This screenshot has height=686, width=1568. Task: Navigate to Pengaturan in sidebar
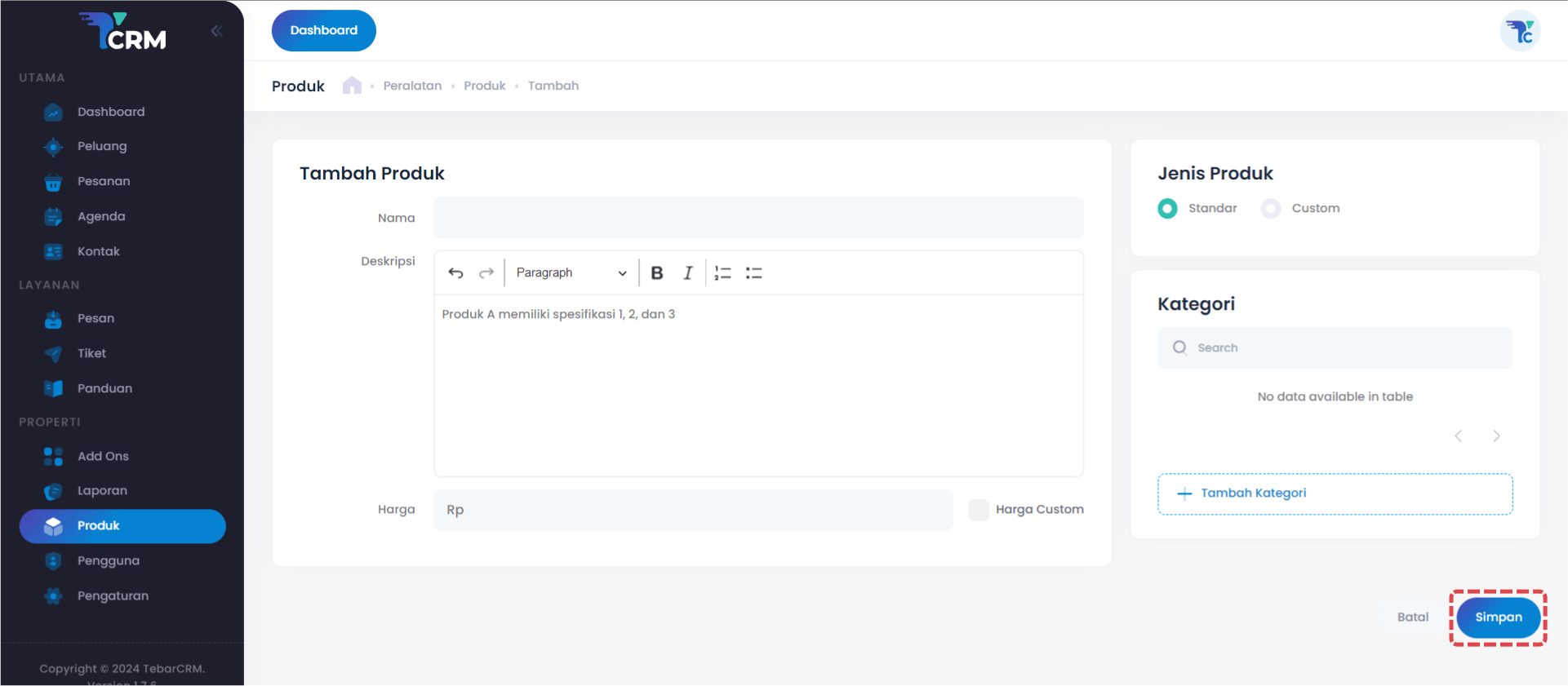click(x=113, y=596)
